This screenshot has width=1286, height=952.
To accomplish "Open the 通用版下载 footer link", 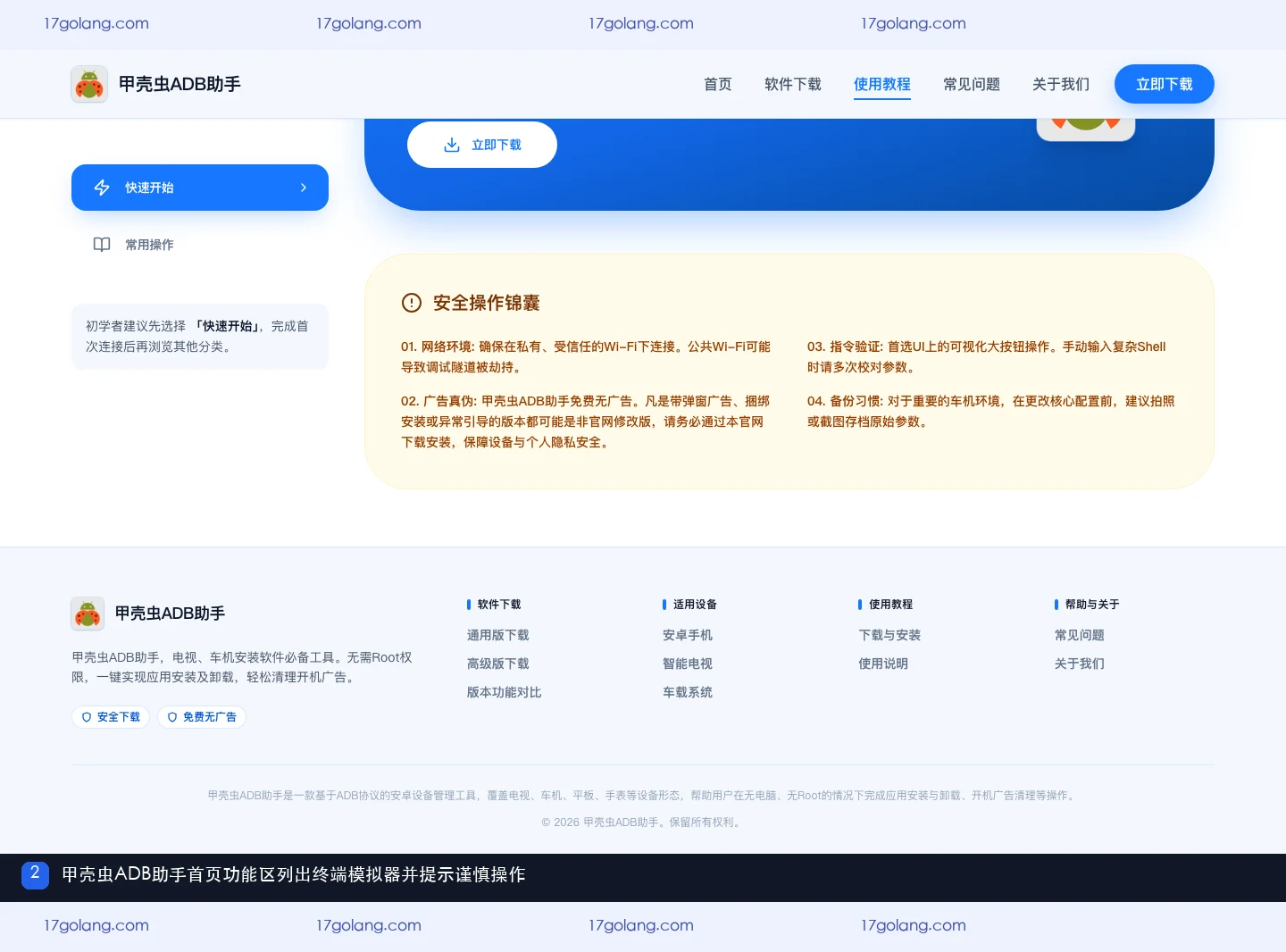I will pos(498,635).
